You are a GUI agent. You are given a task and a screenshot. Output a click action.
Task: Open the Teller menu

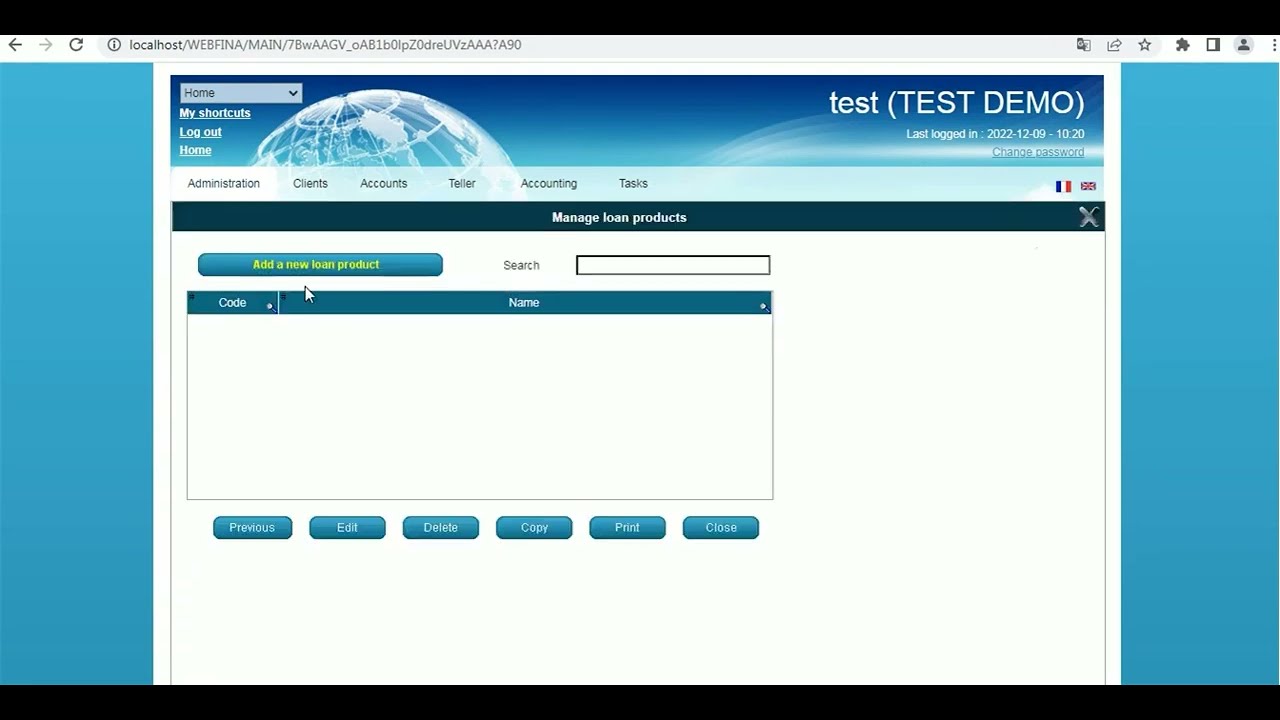click(462, 184)
